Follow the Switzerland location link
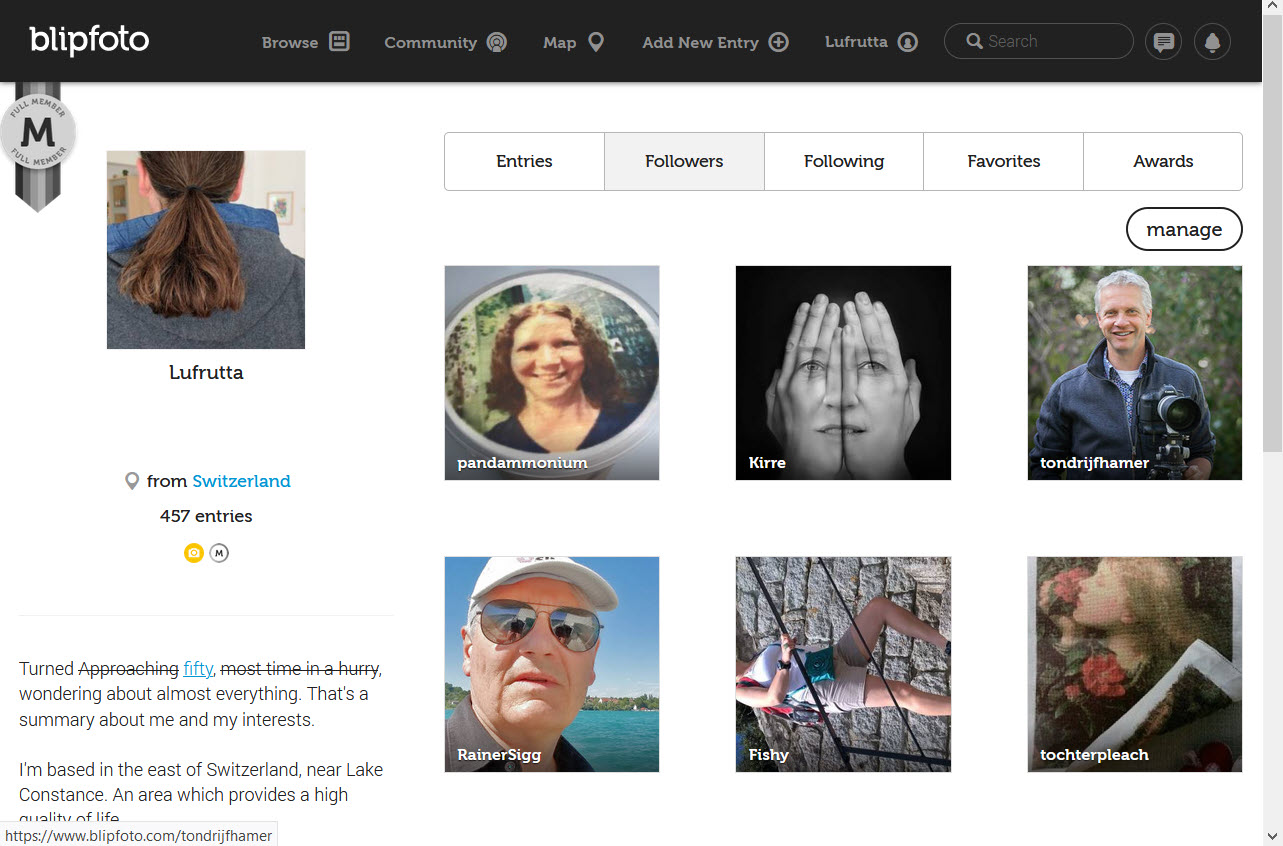The image size is (1283, 846). pyautogui.click(x=241, y=481)
